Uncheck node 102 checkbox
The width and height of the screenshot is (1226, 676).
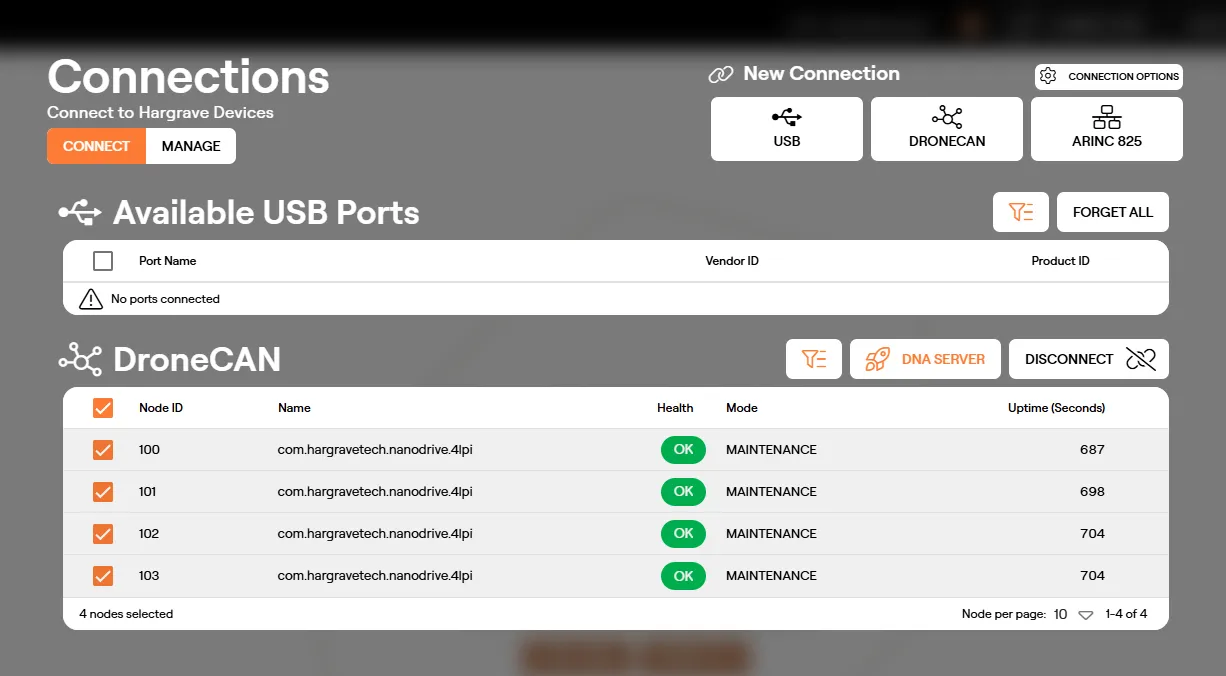(x=103, y=534)
